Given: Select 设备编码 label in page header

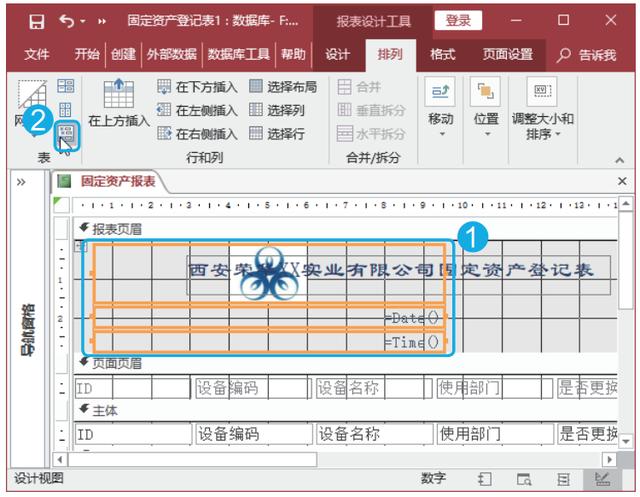Looking at the screenshot, I should click(253, 388).
